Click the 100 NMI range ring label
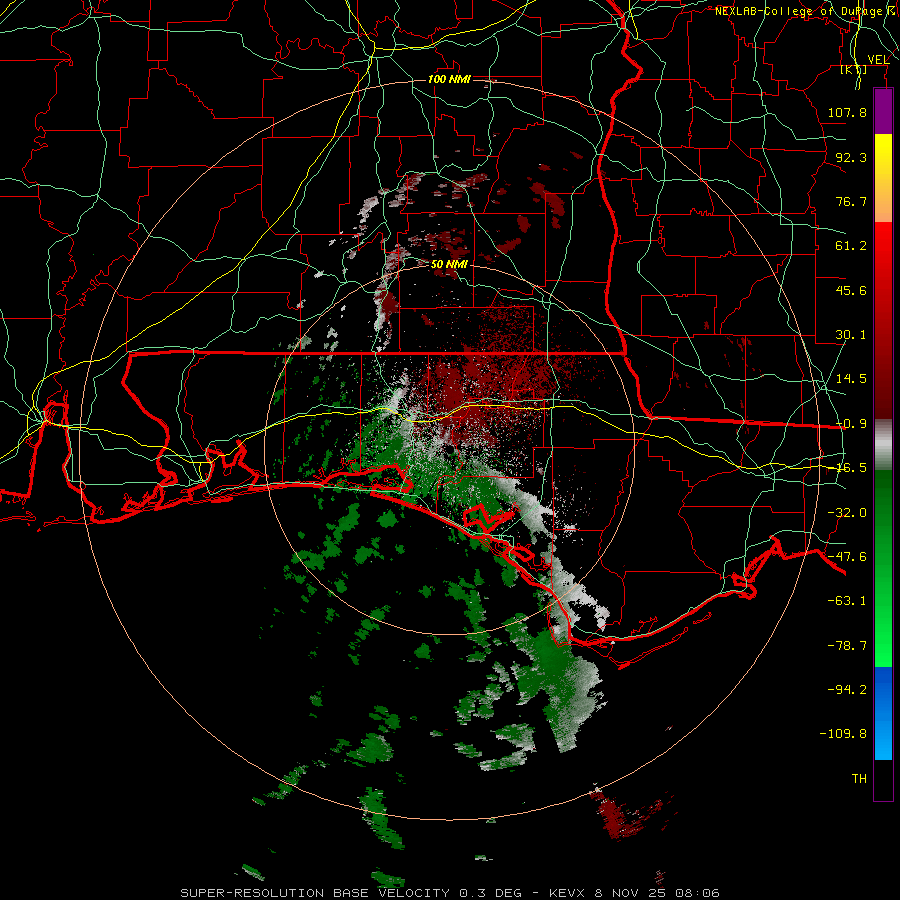The image size is (900, 900). 449,79
